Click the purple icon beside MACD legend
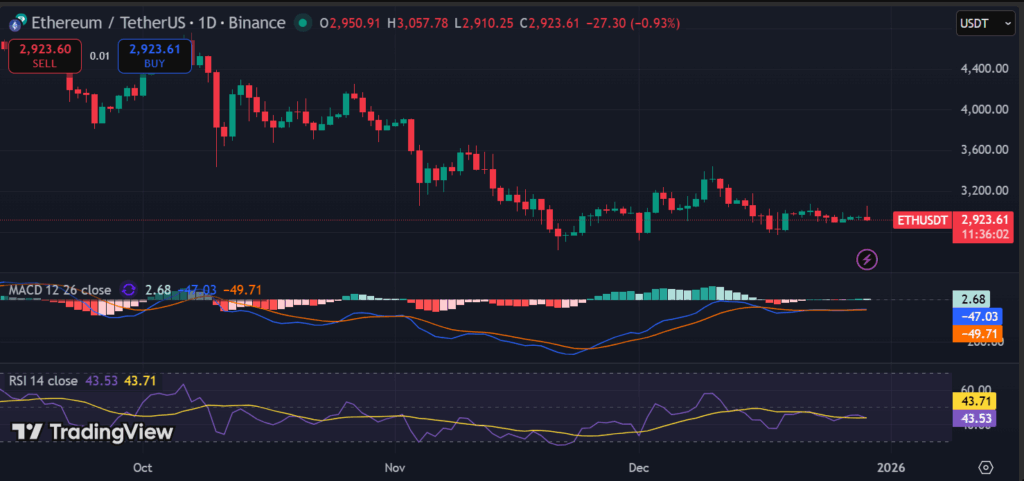The height and width of the screenshot is (481, 1024). coord(128,290)
